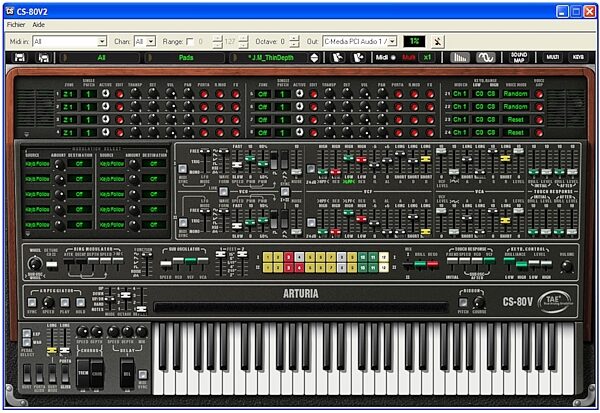600x413 pixels.
Task: Toggle the Arpeggiator Hold button
Action: [x=80, y=302]
